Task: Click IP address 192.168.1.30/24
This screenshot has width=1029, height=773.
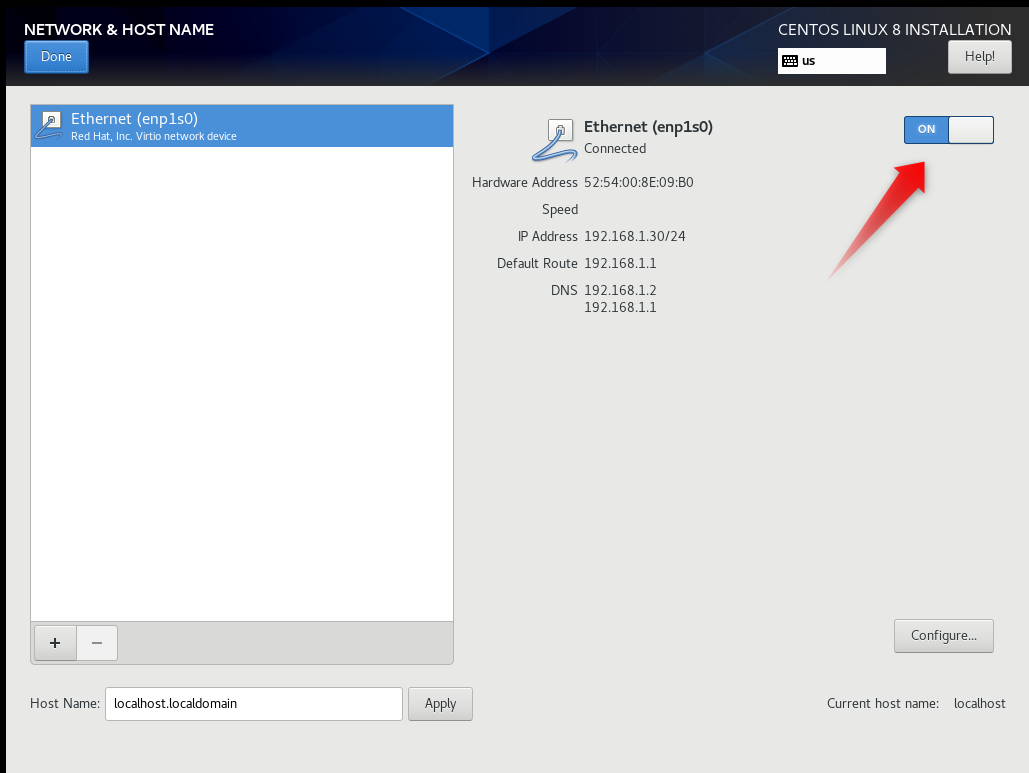Action: coord(635,236)
